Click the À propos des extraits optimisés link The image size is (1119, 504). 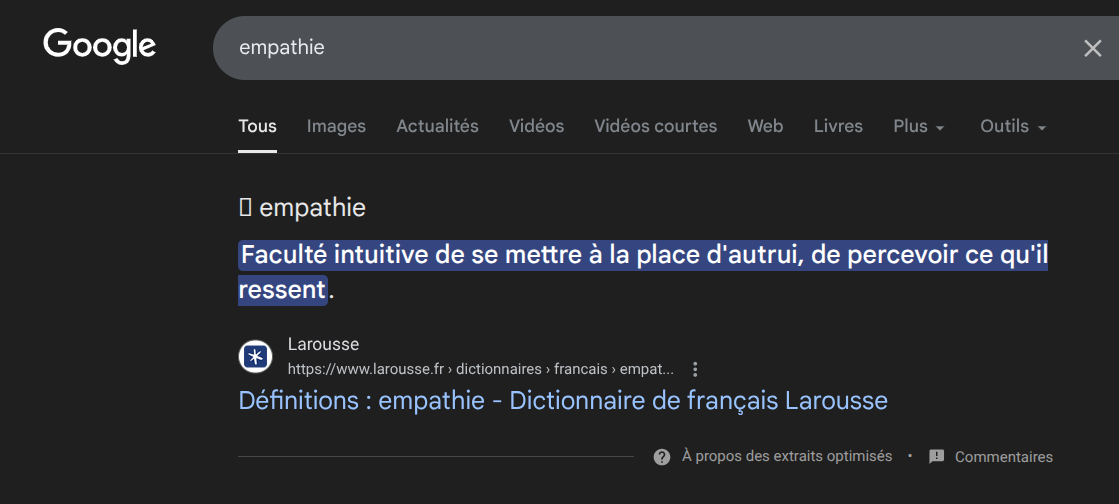pyautogui.click(x=786, y=456)
